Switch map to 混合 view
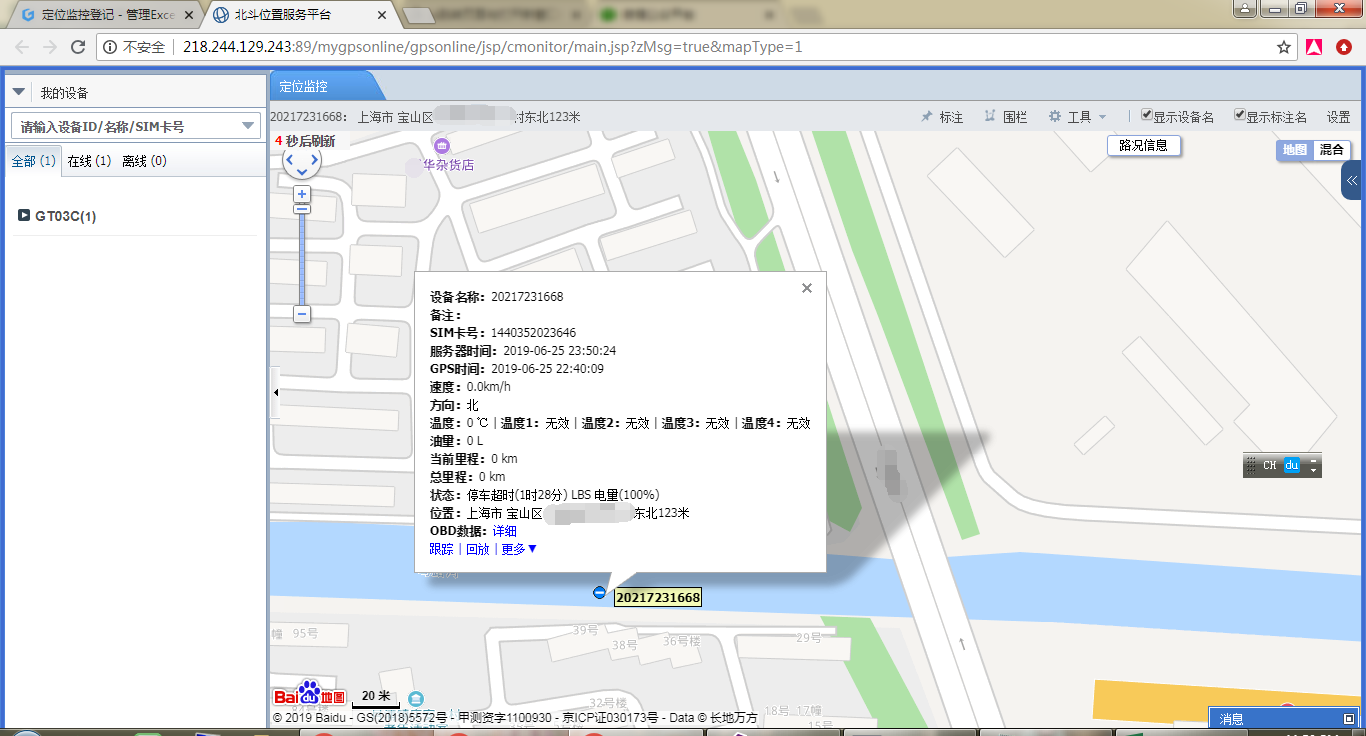Viewport: 1366px width, 736px height. 1331,150
